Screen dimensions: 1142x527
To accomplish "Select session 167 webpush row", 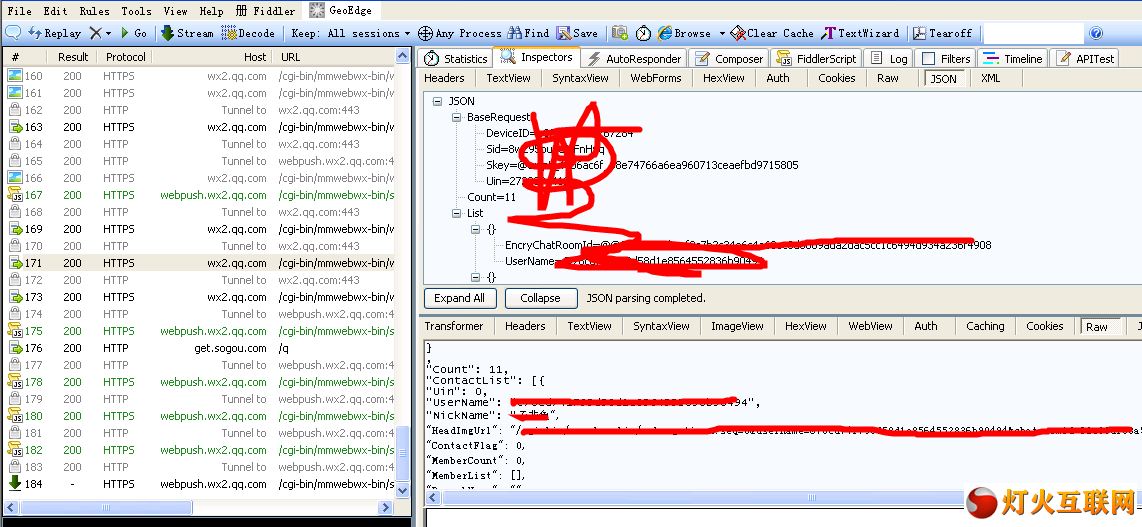I will [x=200, y=195].
